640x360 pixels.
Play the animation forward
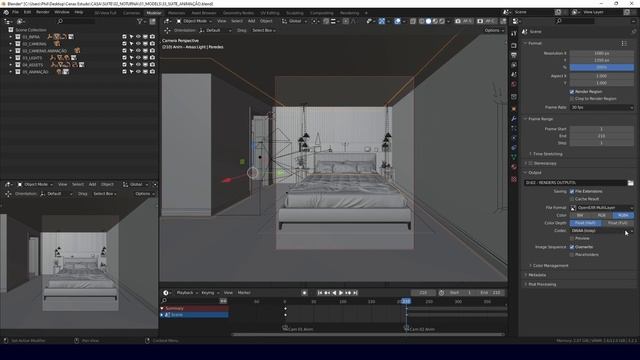coord(341,293)
